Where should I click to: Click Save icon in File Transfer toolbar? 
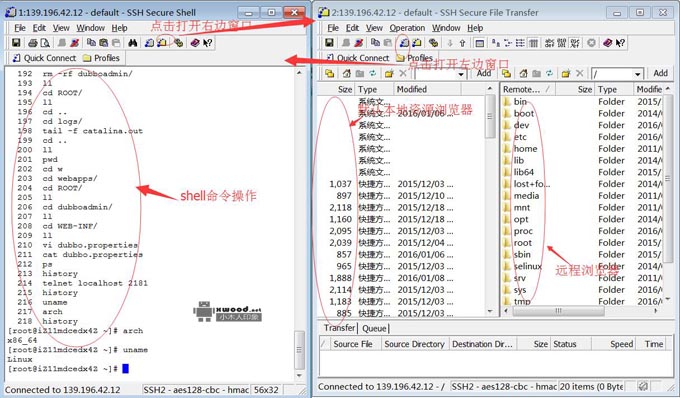tap(329, 42)
